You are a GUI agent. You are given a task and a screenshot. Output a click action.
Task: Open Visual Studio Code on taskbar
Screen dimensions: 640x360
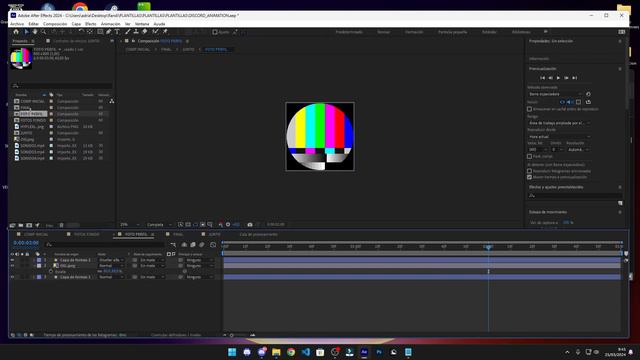click(305, 352)
